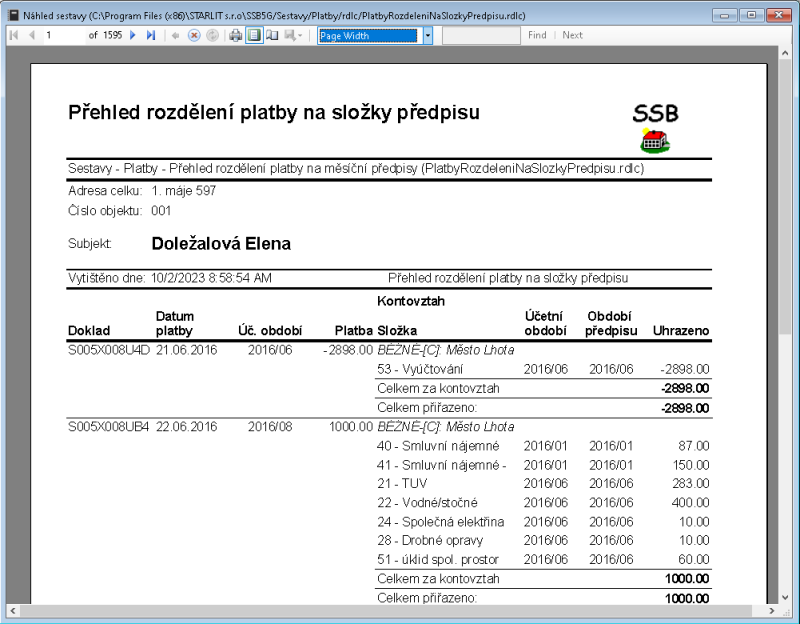800x624 pixels.
Task: Jump to the last page
Action: 149,36
